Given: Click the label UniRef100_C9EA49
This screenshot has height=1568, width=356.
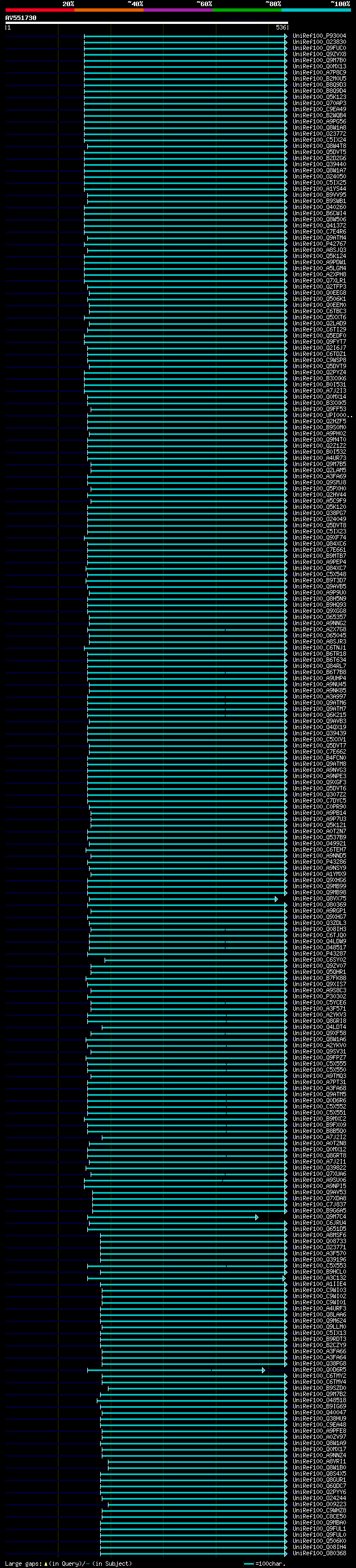Looking at the screenshot, I should [x=319, y=110].
